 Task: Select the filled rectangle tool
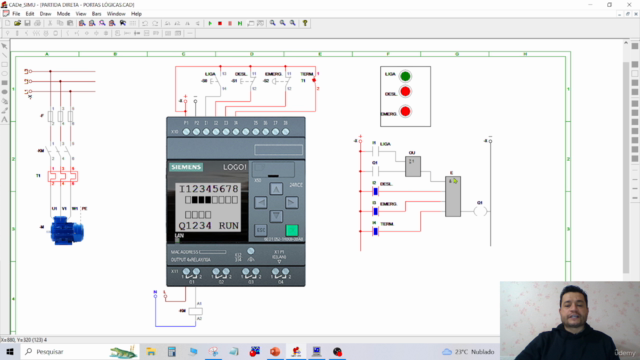click(x=4, y=83)
